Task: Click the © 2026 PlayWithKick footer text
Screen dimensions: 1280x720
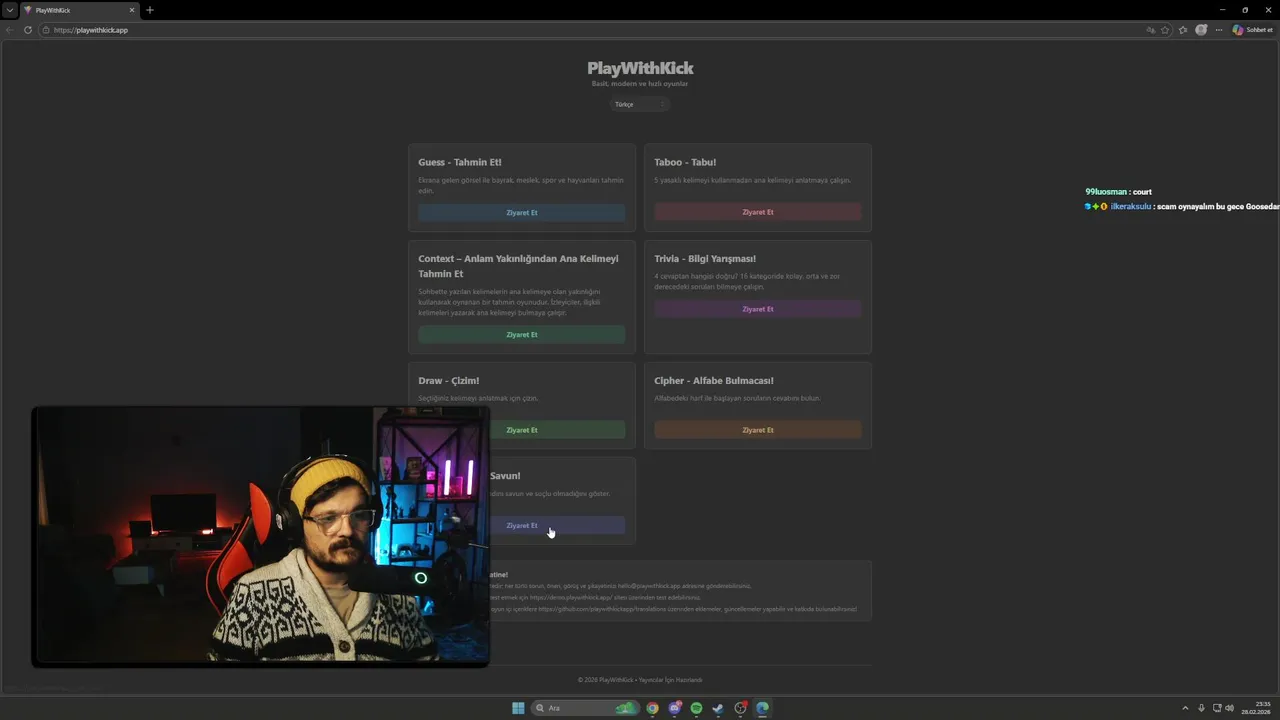Action: point(640,680)
